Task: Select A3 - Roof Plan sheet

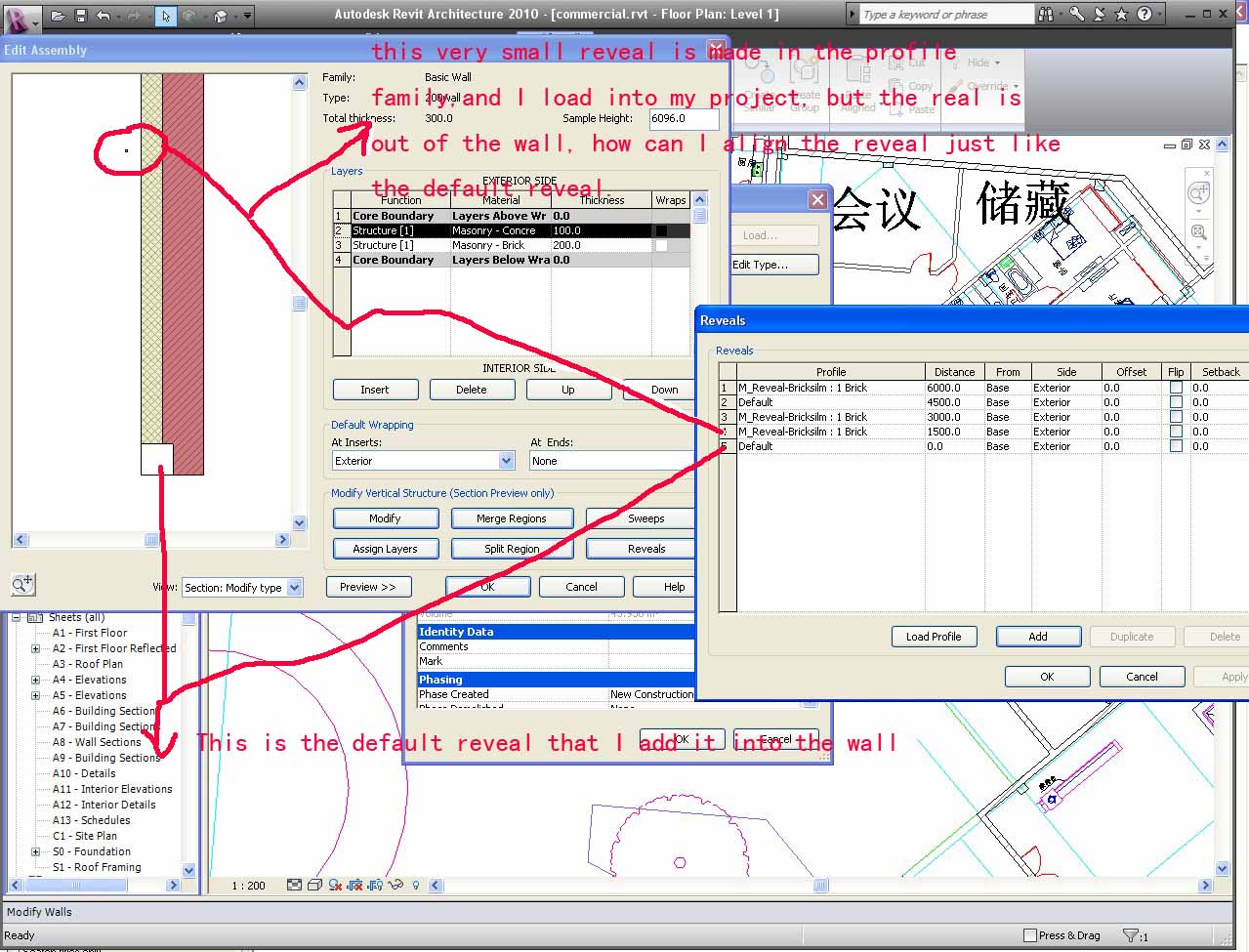Action: pyautogui.click(x=88, y=664)
